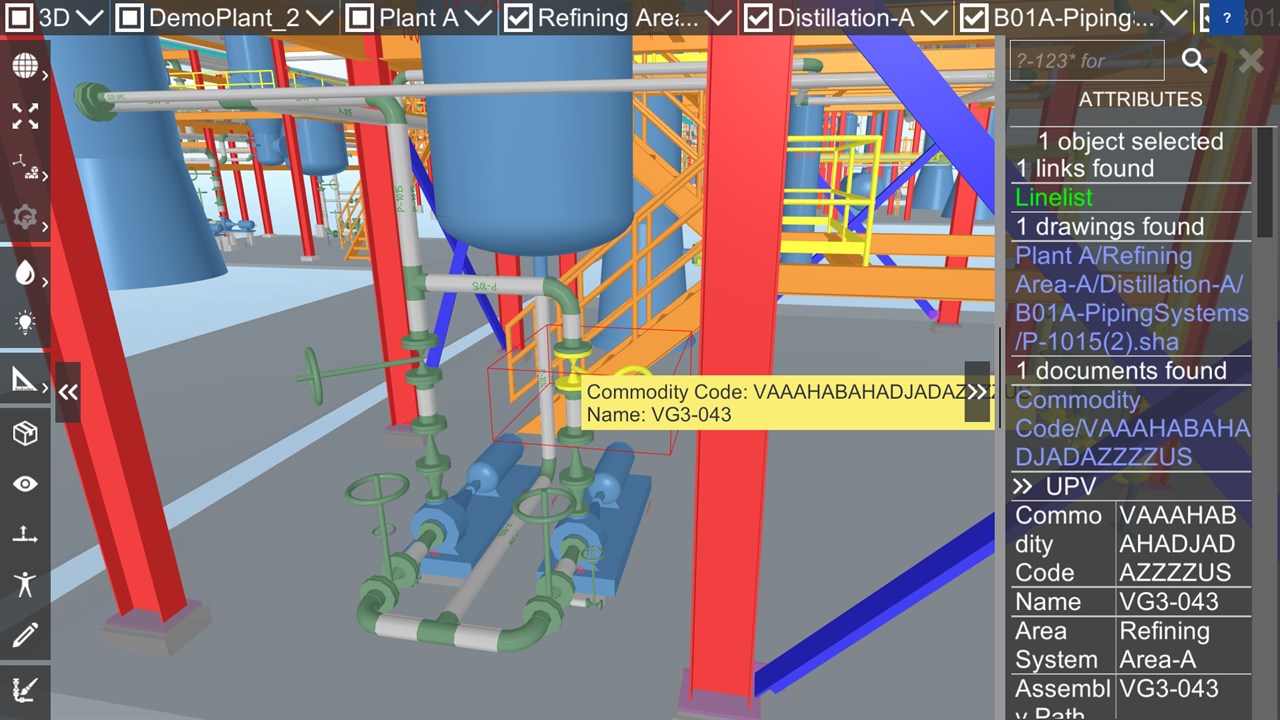
Task: Open the P-1015(2).sha drawing link
Action: 1131,299
